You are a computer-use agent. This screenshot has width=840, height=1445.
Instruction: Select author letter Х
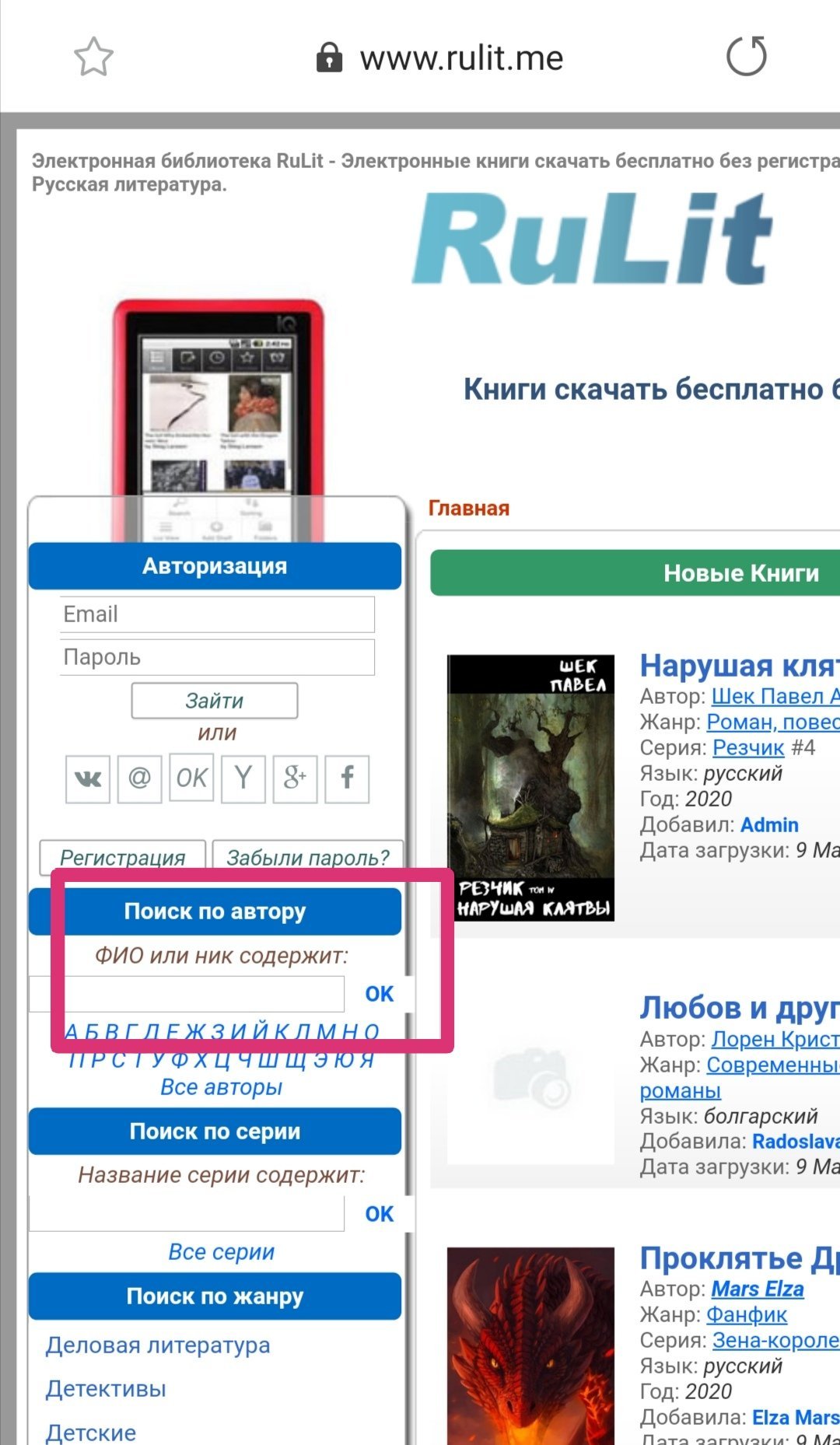coord(201,1060)
